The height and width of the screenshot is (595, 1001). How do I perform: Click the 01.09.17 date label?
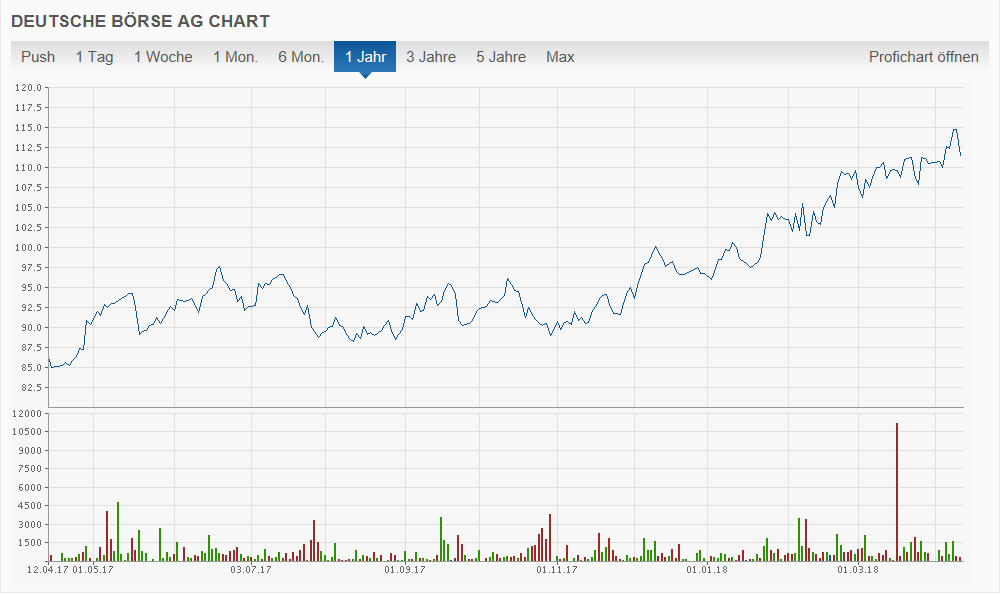tap(405, 569)
